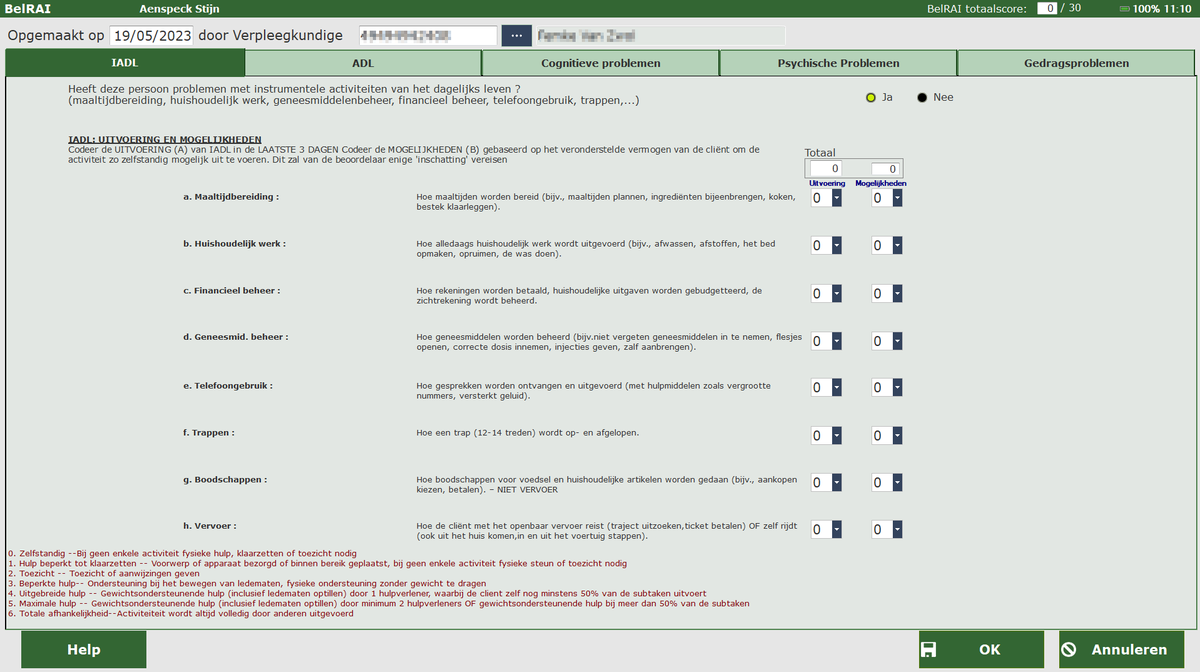Click the Totaal Uitvoering score field
The image size is (1200, 672).
pyautogui.click(x=826, y=169)
